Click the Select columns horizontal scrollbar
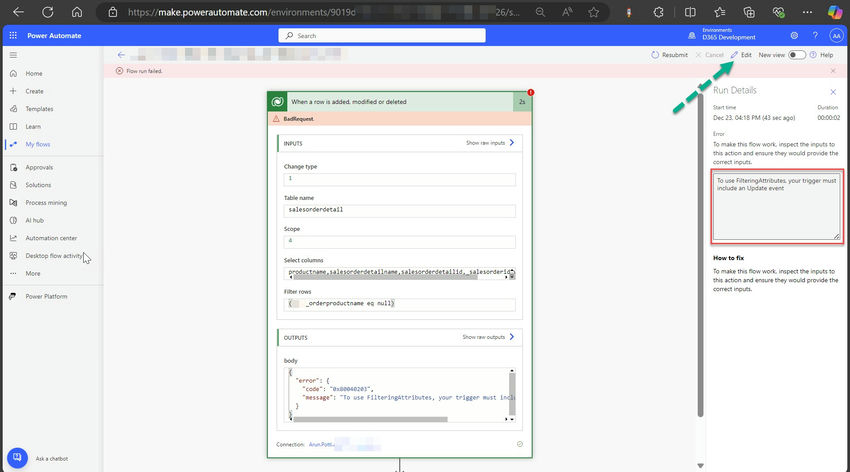The height and width of the screenshot is (472, 850). tap(385, 277)
